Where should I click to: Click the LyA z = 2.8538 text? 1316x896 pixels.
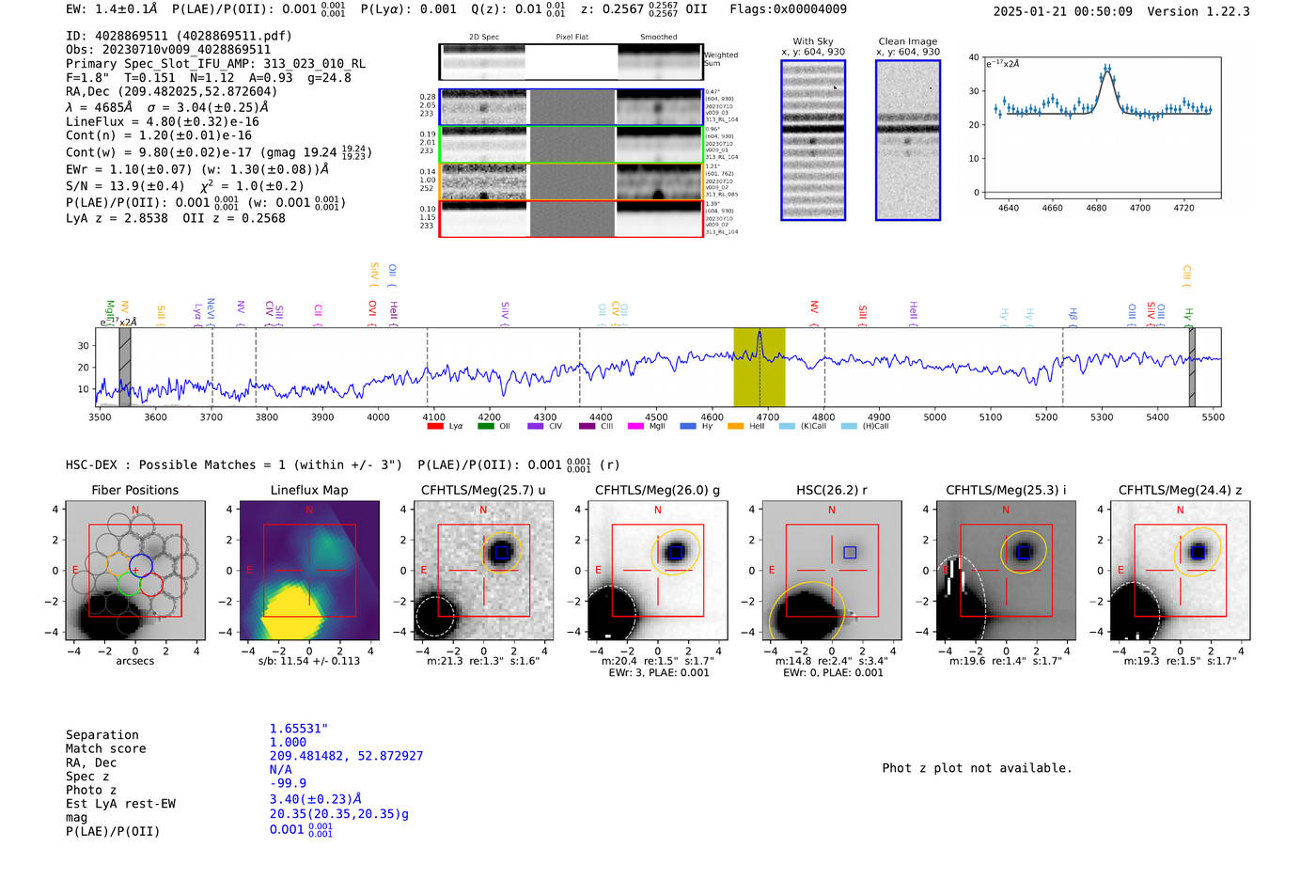coord(117,218)
